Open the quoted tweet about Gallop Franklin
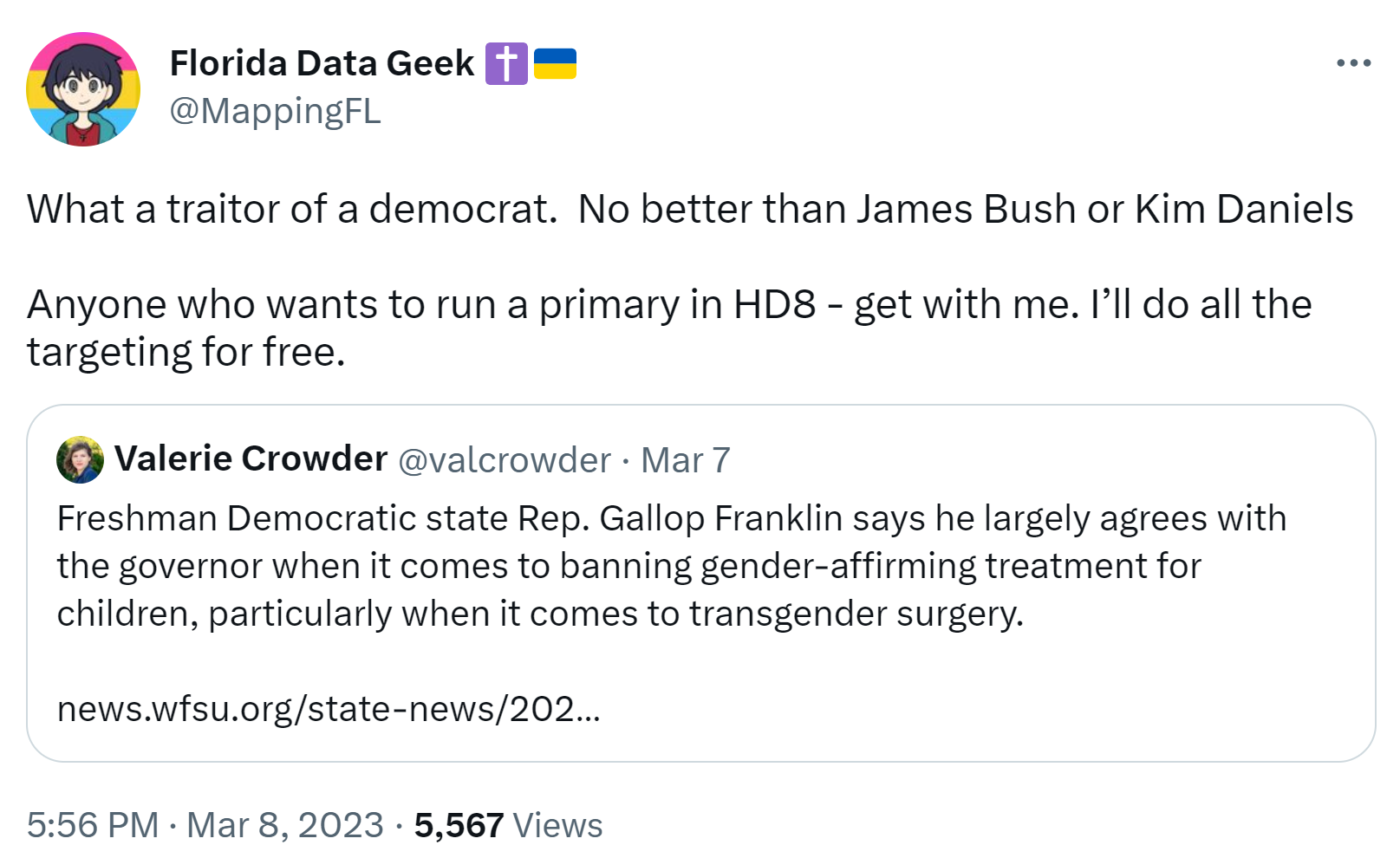The height and width of the screenshot is (858, 1400). coord(701,583)
